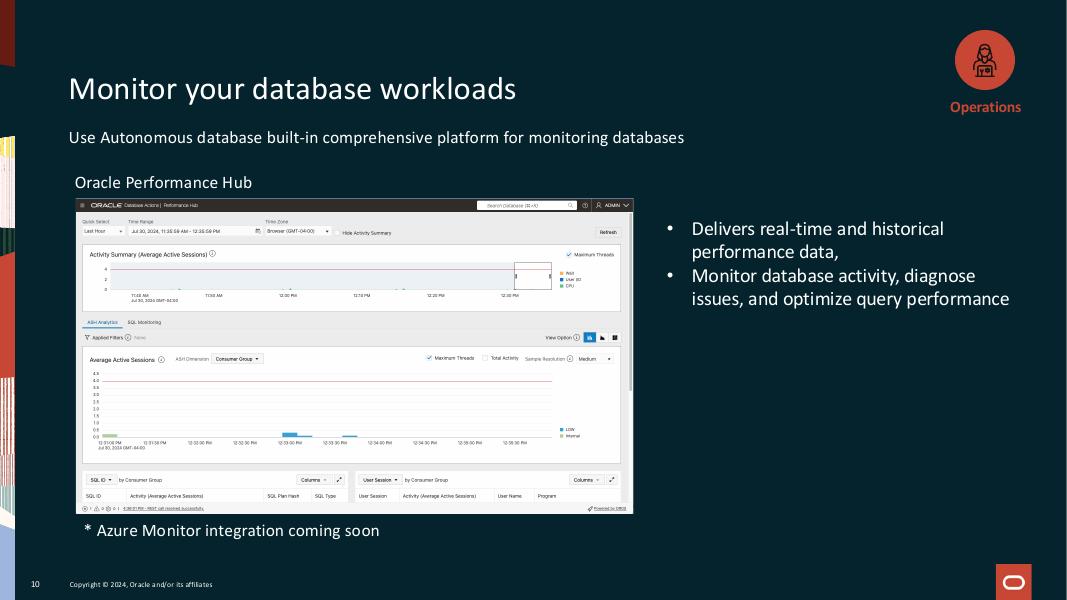
Task: Open the ADMIN user menu
Action: pos(612,205)
